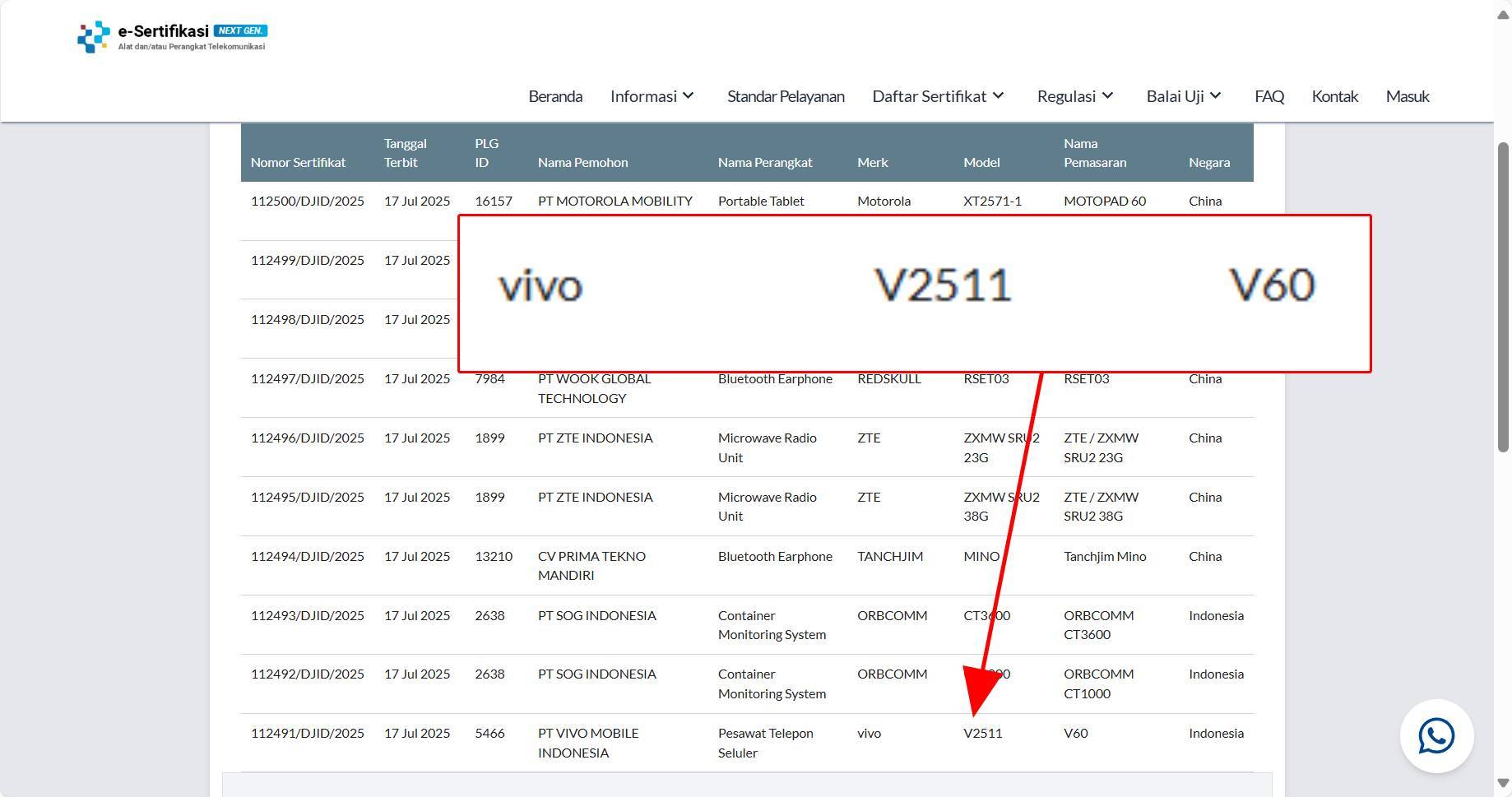Click PLG ID 5466 cell
The height and width of the screenshot is (797, 1512).
(489, 733)
